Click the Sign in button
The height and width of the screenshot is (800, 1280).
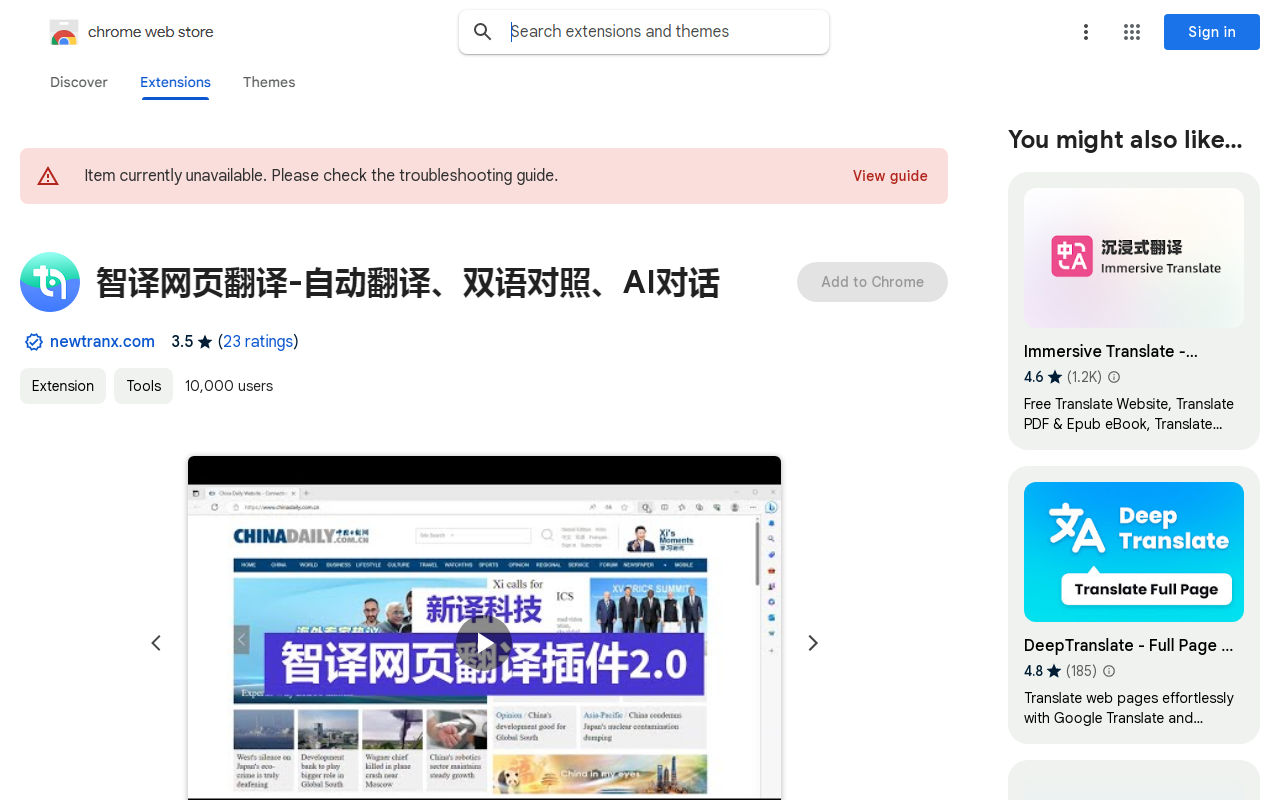(1212, 32)
